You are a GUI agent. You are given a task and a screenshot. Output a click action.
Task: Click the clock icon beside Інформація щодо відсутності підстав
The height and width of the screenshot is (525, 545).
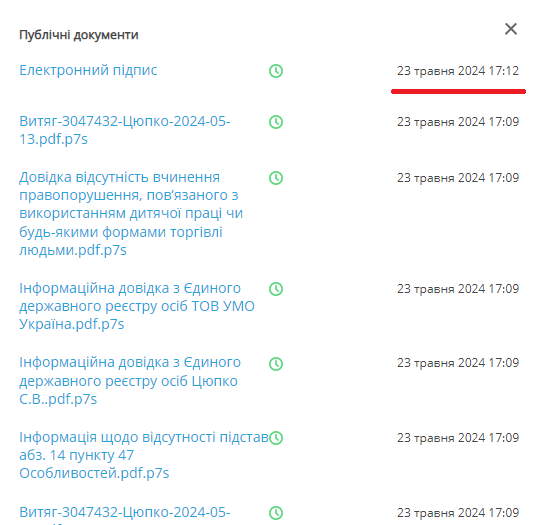(x=276, y=438)
